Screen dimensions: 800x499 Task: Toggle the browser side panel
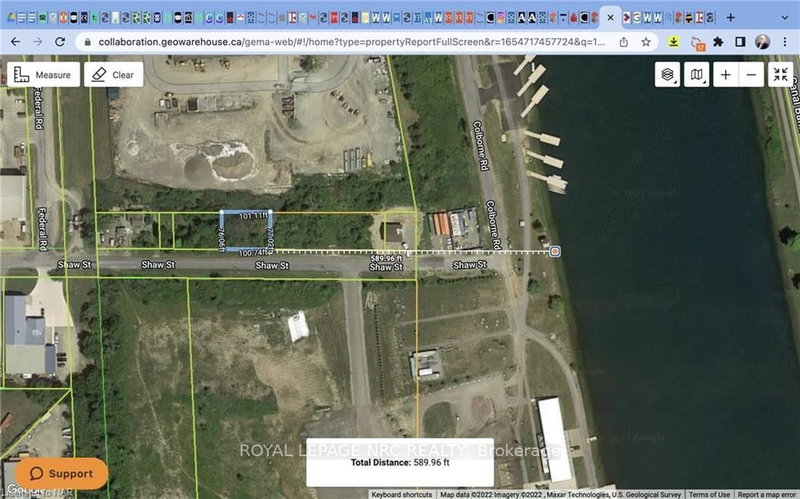click(x=740, y=42)
